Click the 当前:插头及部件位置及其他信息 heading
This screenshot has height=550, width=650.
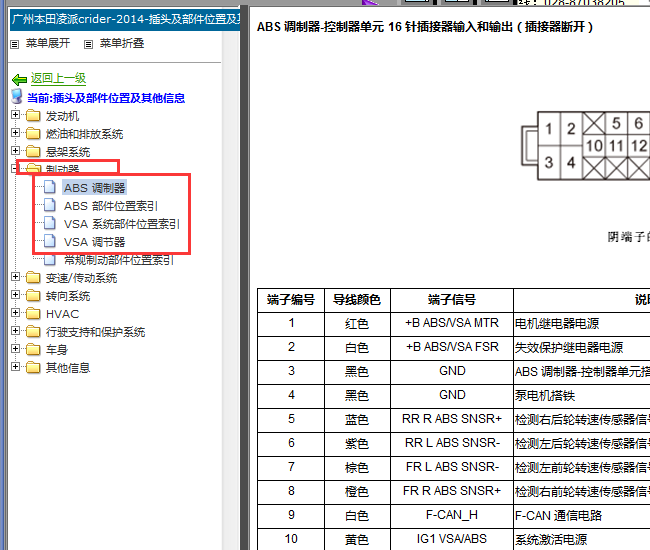tap(106, 98)
